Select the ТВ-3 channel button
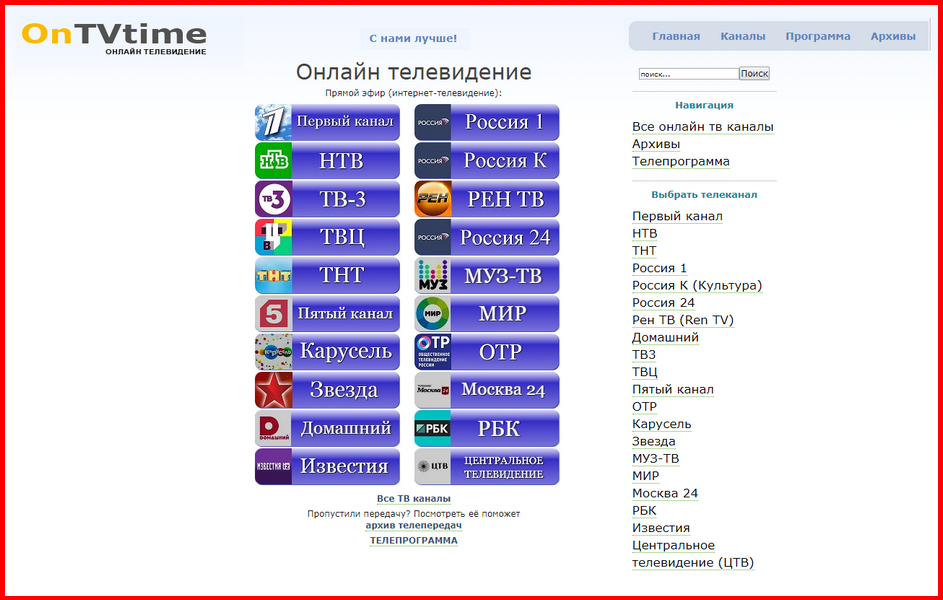943x600 pixels. (327, 199)
